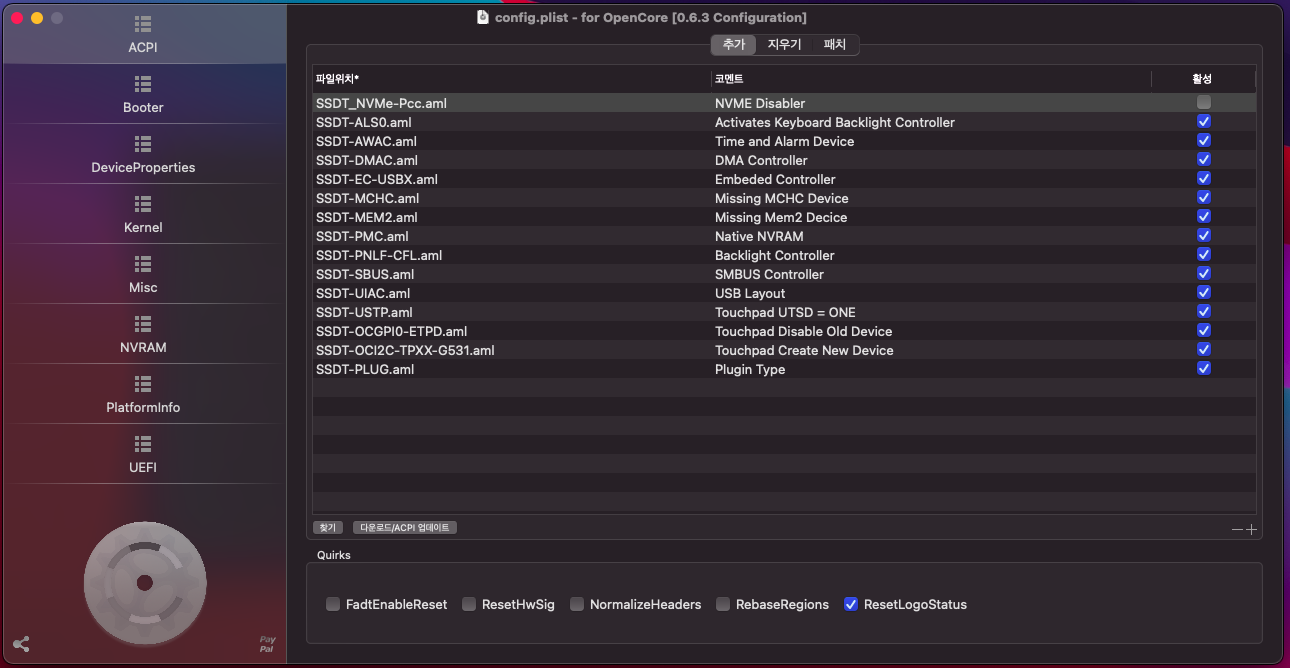Open the Misc section icon
This screenshot has height=668, width=1290.
143,263
